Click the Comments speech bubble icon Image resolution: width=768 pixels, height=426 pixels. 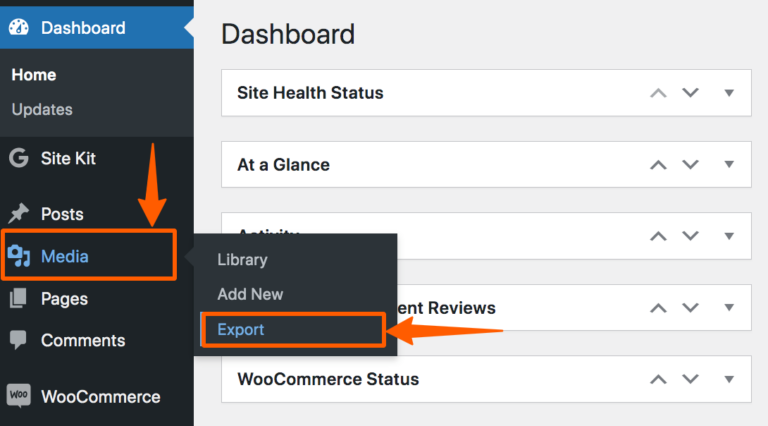coord(18,340)
